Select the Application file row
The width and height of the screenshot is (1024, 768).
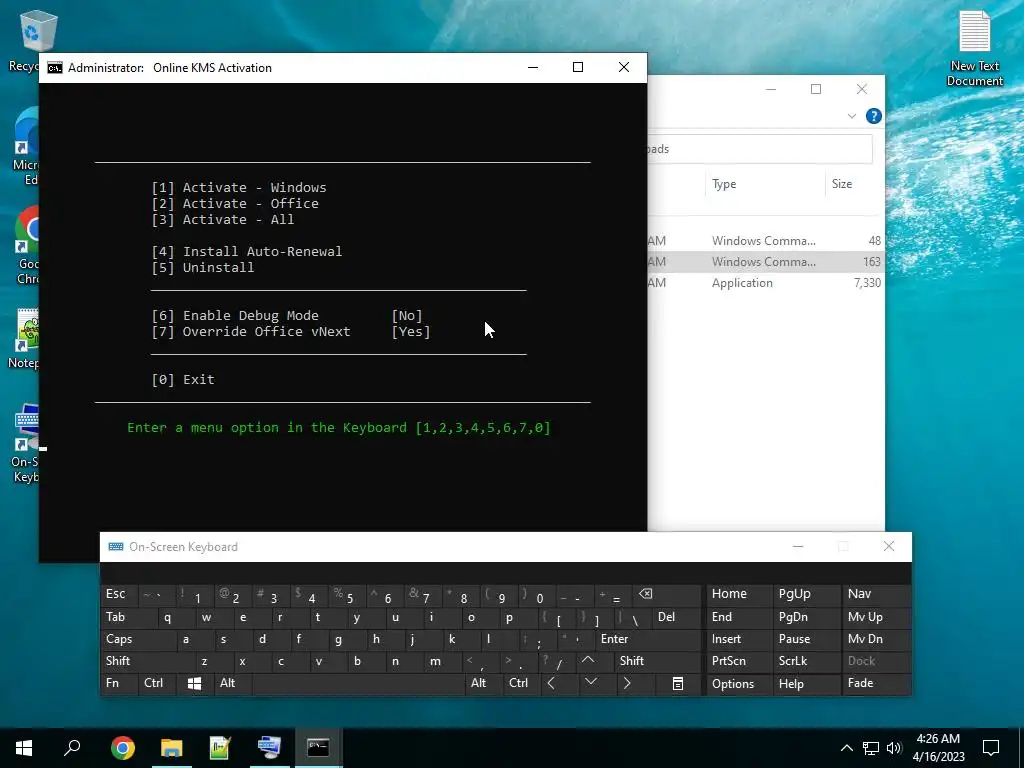click(766, 283)
